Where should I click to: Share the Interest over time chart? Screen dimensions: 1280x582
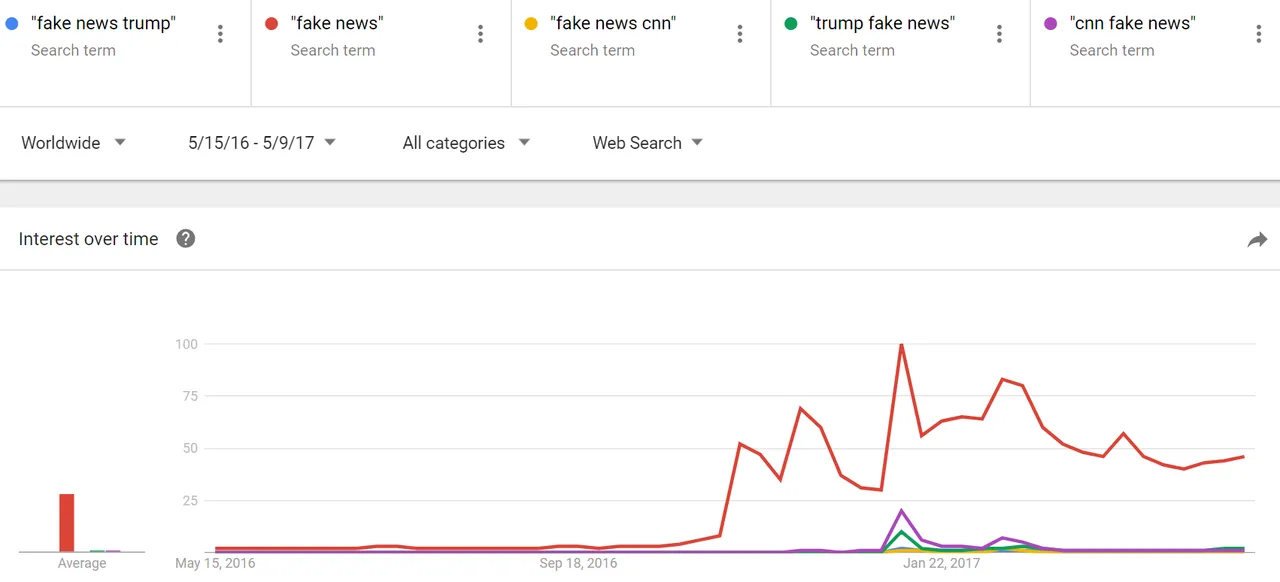(1257, 239)
